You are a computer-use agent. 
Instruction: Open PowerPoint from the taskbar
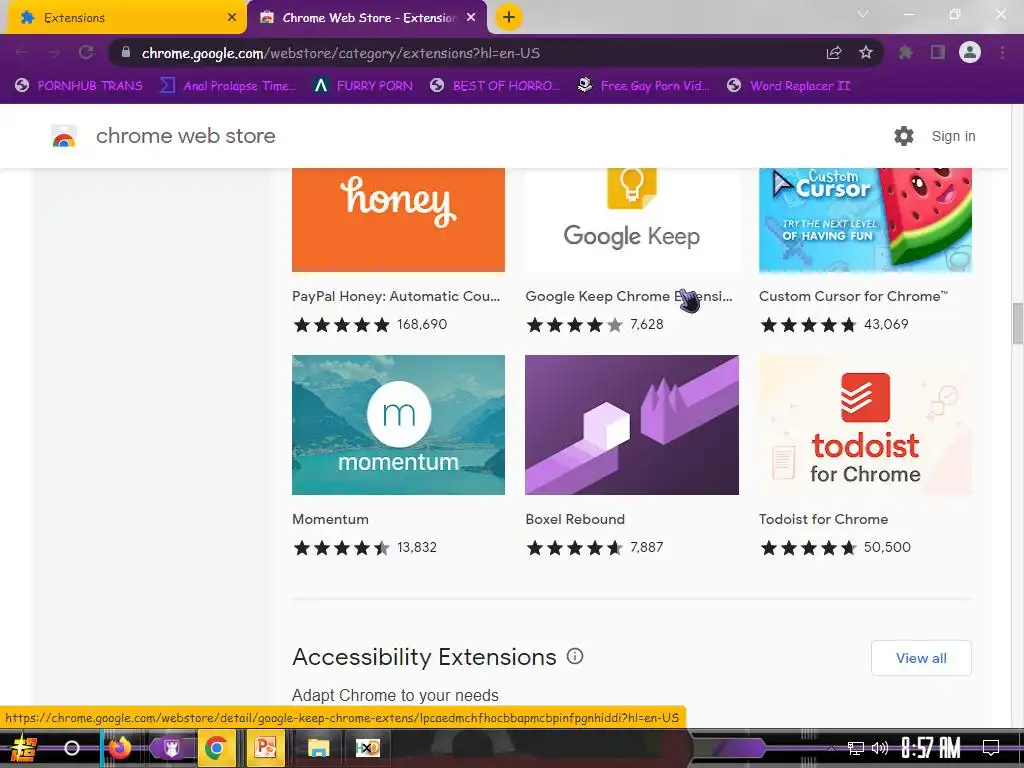point(265,748)
